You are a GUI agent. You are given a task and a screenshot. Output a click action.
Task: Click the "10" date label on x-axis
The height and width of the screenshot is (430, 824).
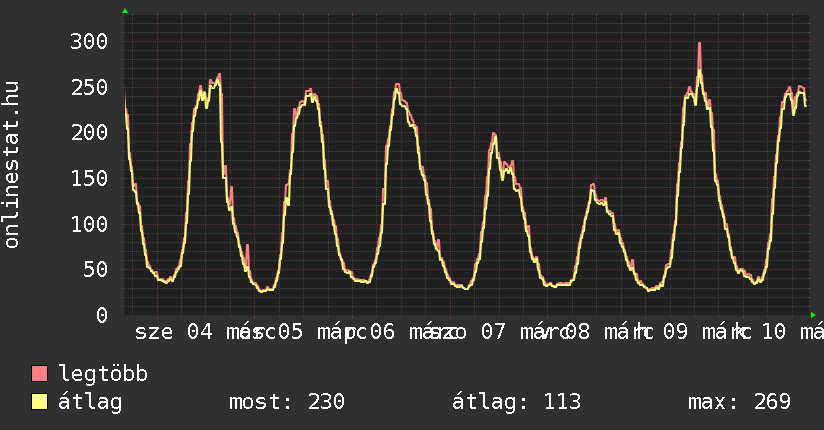pos(773,332)
